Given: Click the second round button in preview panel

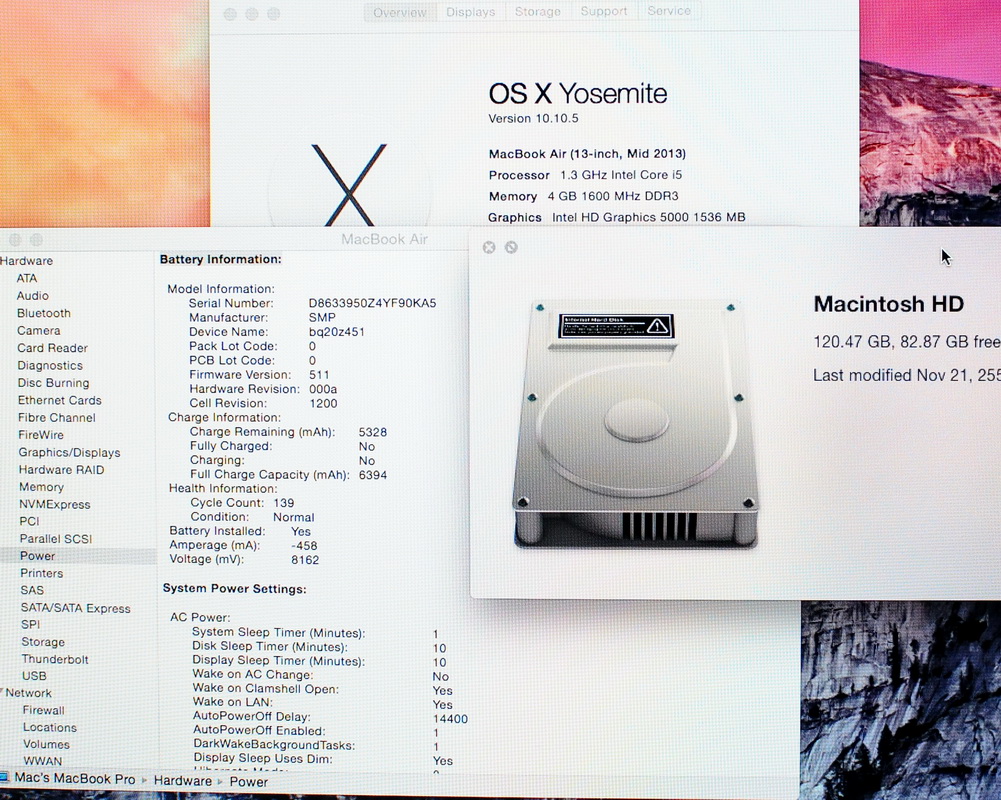Looking at the screenshot, I should (x=511, y=247).
